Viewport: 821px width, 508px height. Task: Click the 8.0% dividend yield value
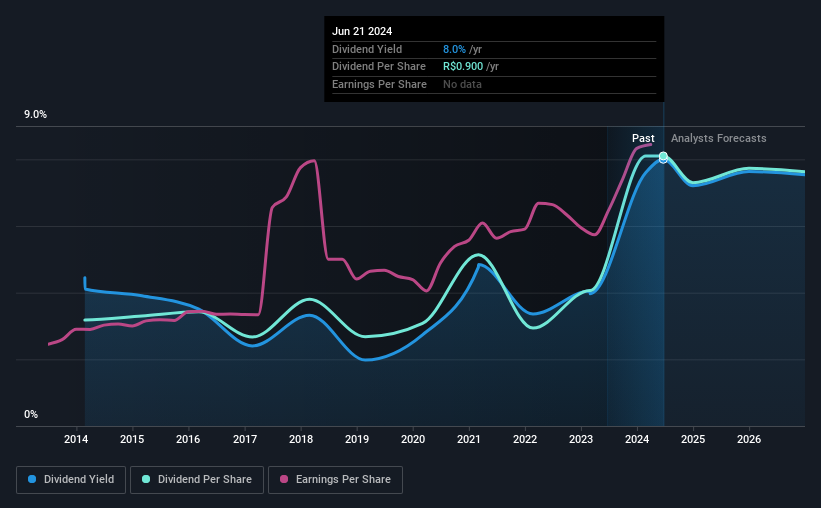(454, 49)
